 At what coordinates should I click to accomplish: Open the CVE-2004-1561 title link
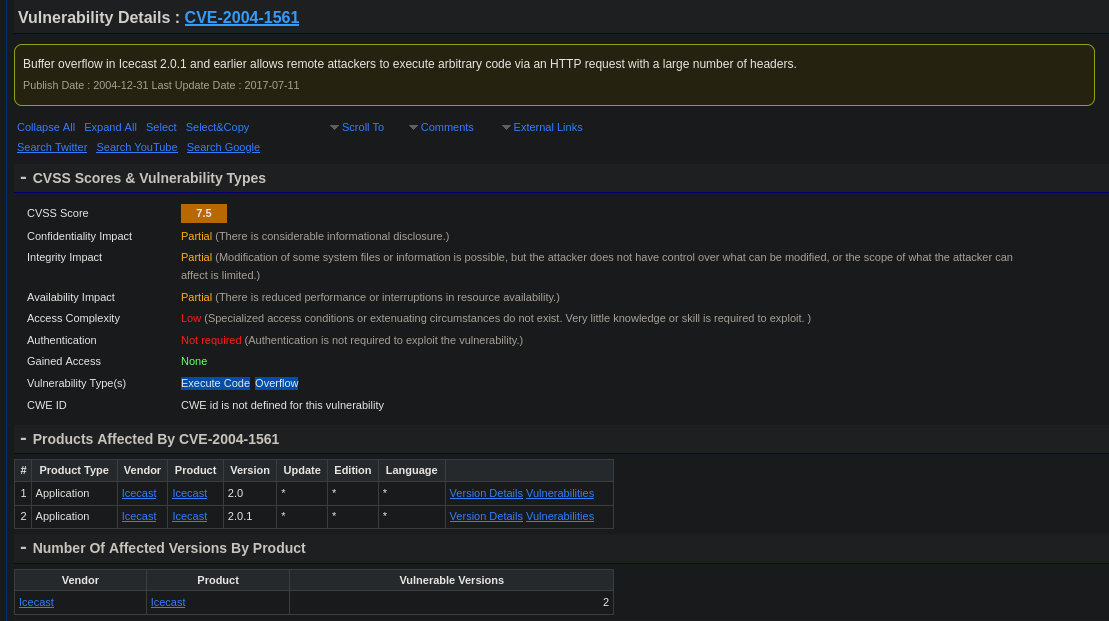[x=242, y=18]
